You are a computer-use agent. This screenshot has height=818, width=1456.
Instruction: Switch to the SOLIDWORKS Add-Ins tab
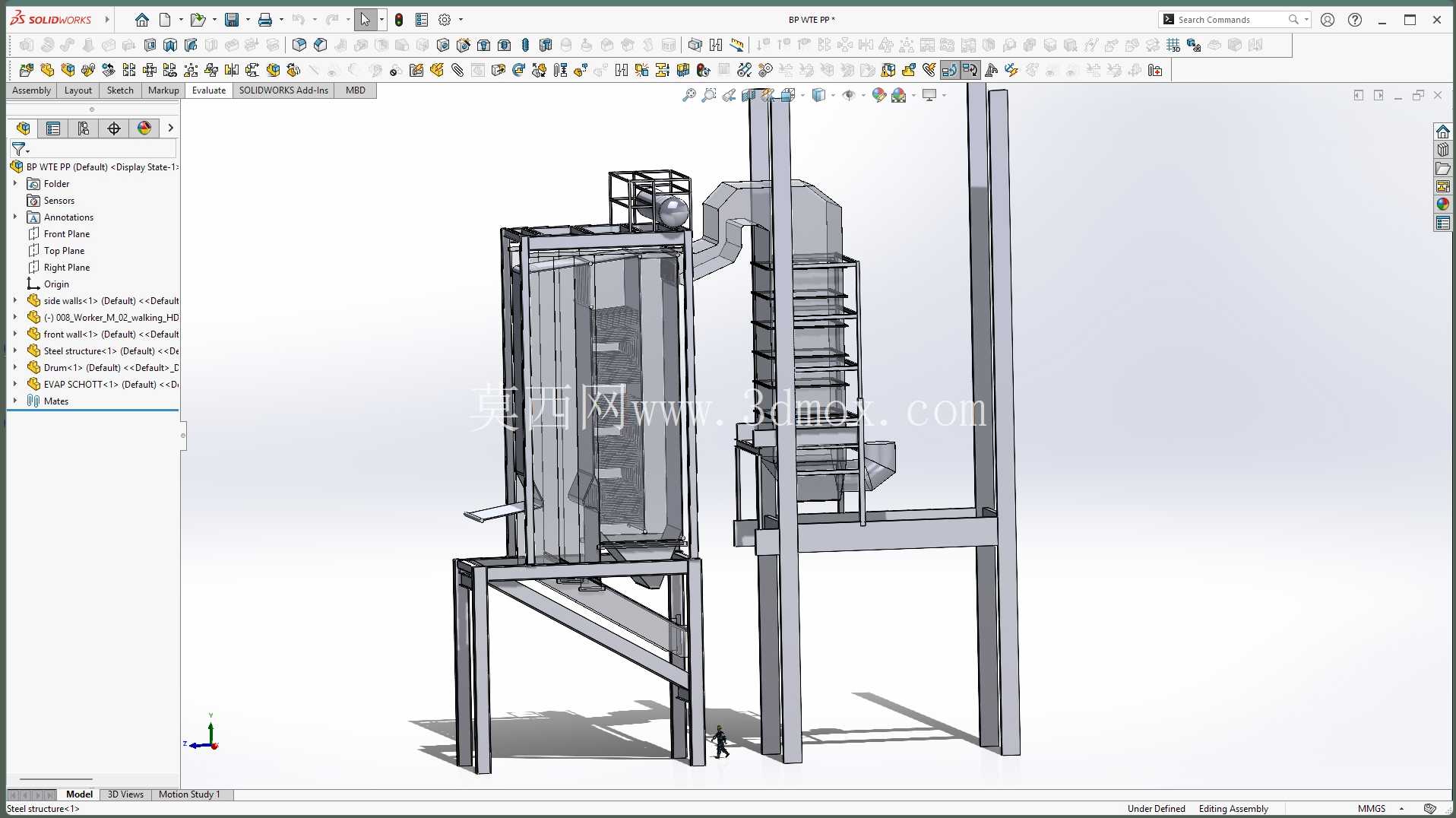coord(283,90)
